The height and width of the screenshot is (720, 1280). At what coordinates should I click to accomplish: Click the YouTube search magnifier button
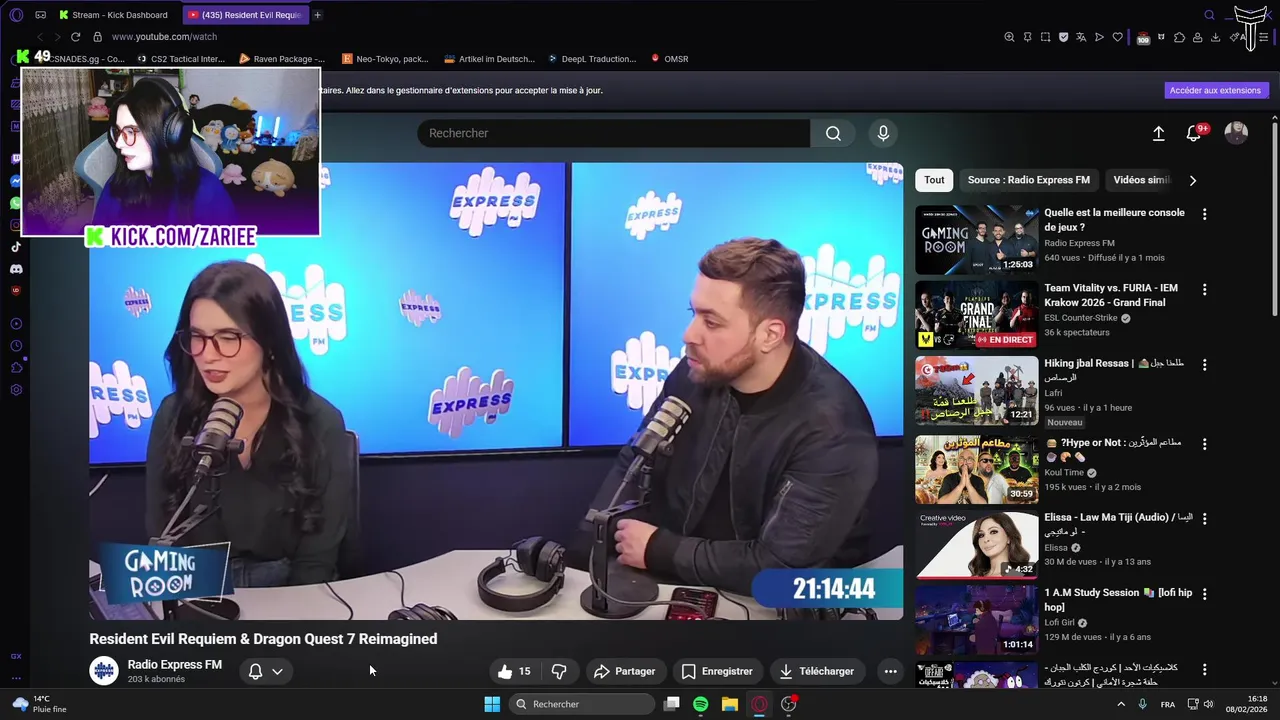coord(833,133)
